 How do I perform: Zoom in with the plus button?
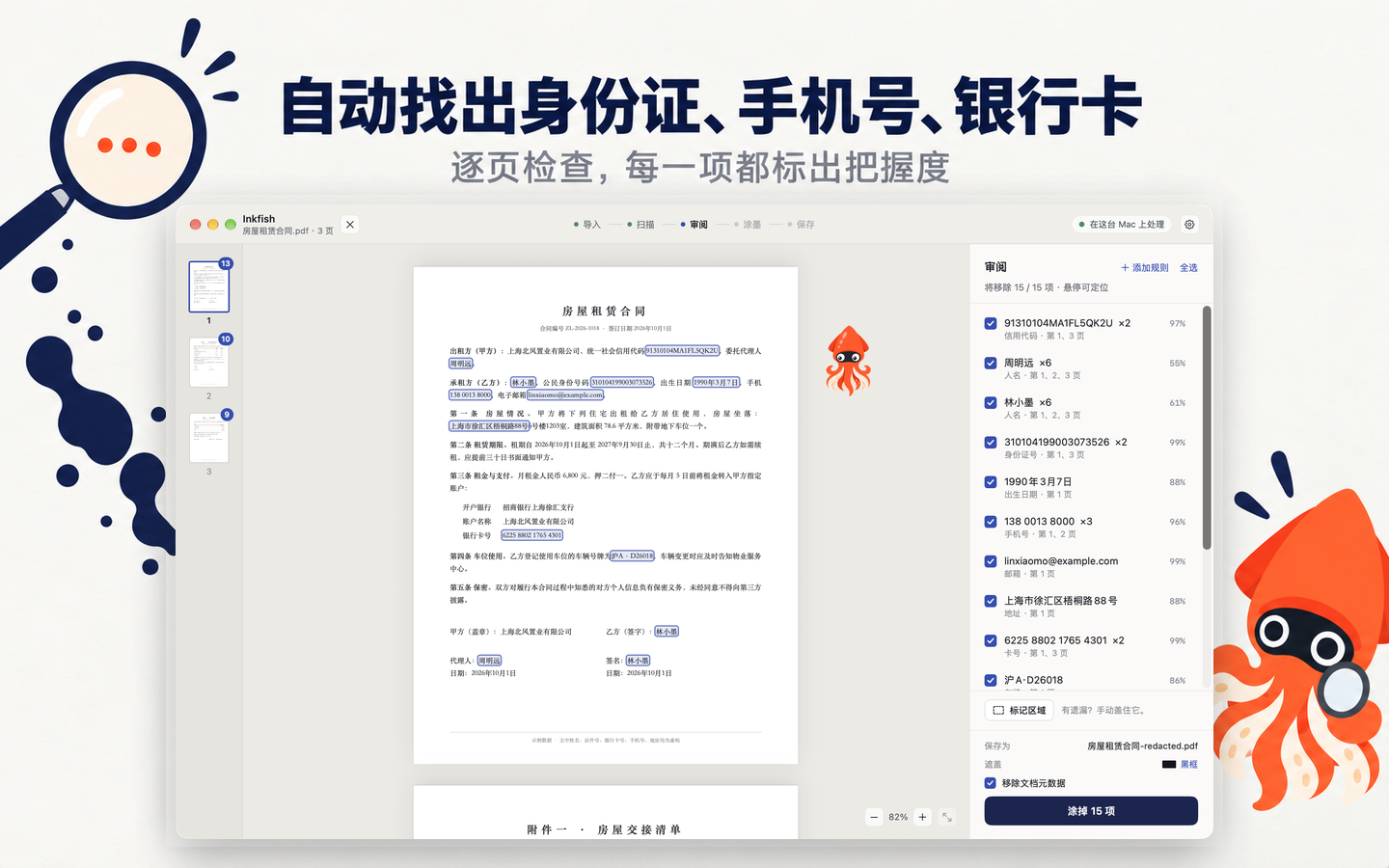click(922, 817)
